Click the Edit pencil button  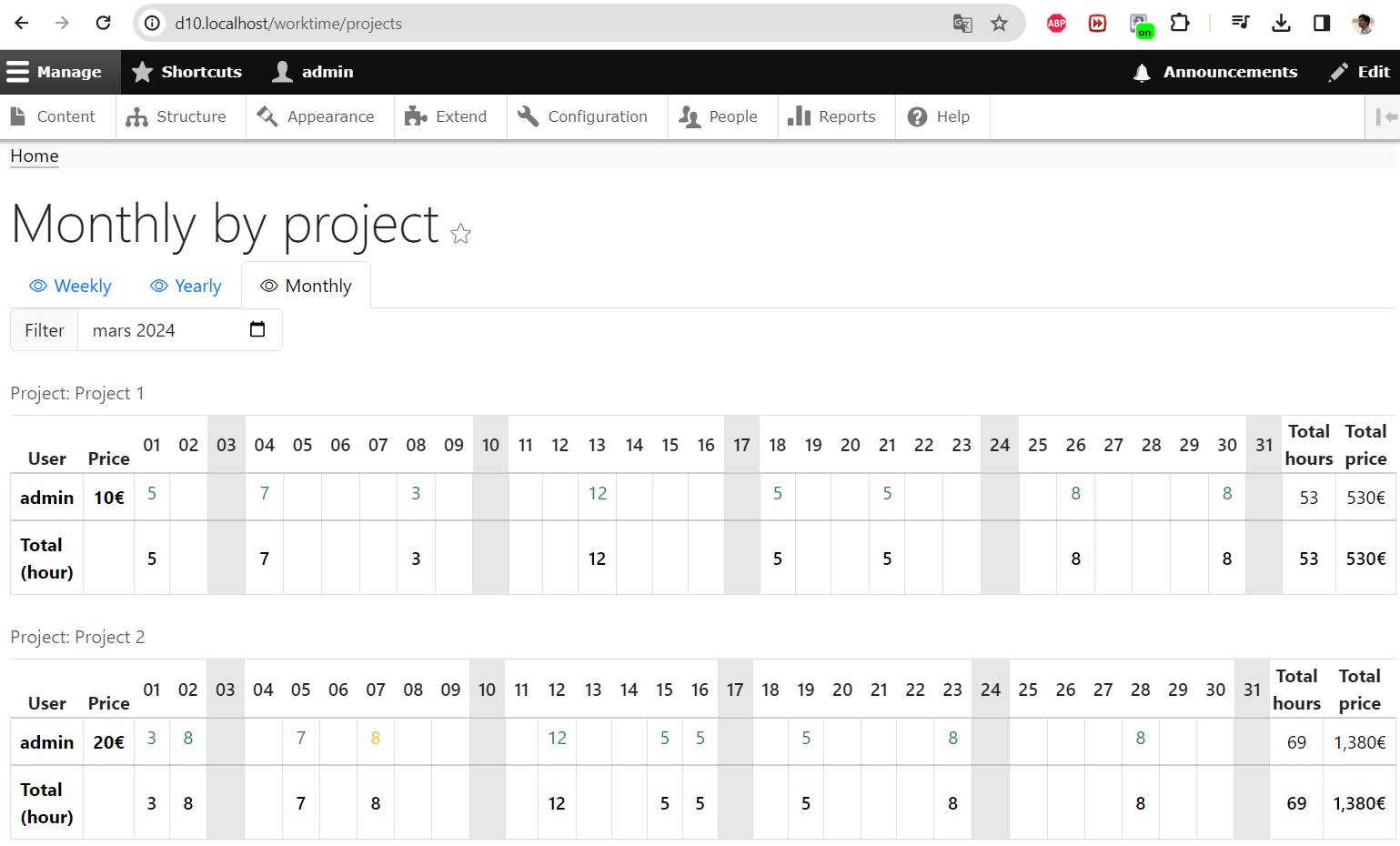(1360, 72)
